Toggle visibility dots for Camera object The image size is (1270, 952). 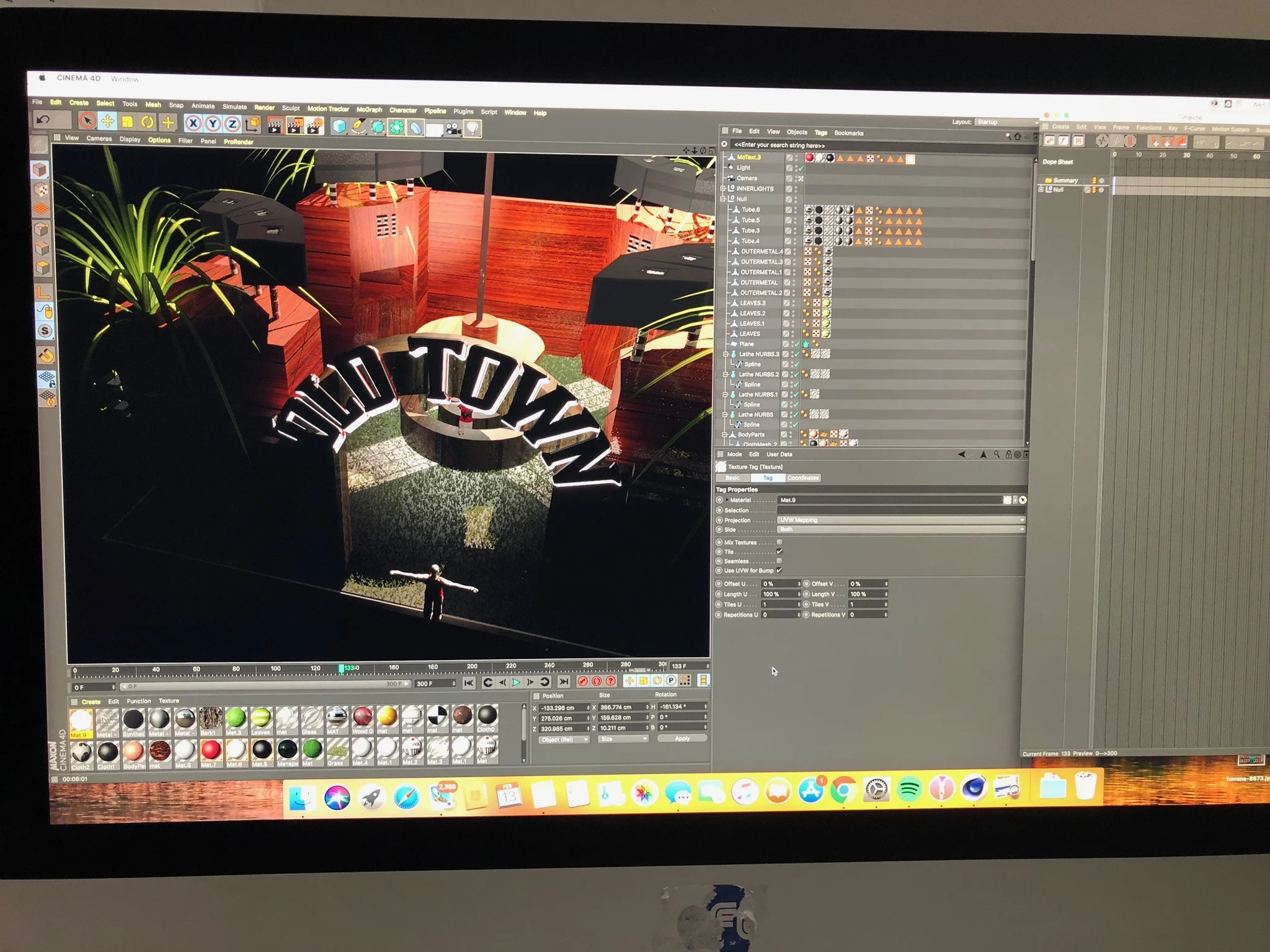[x=796, y=178]
